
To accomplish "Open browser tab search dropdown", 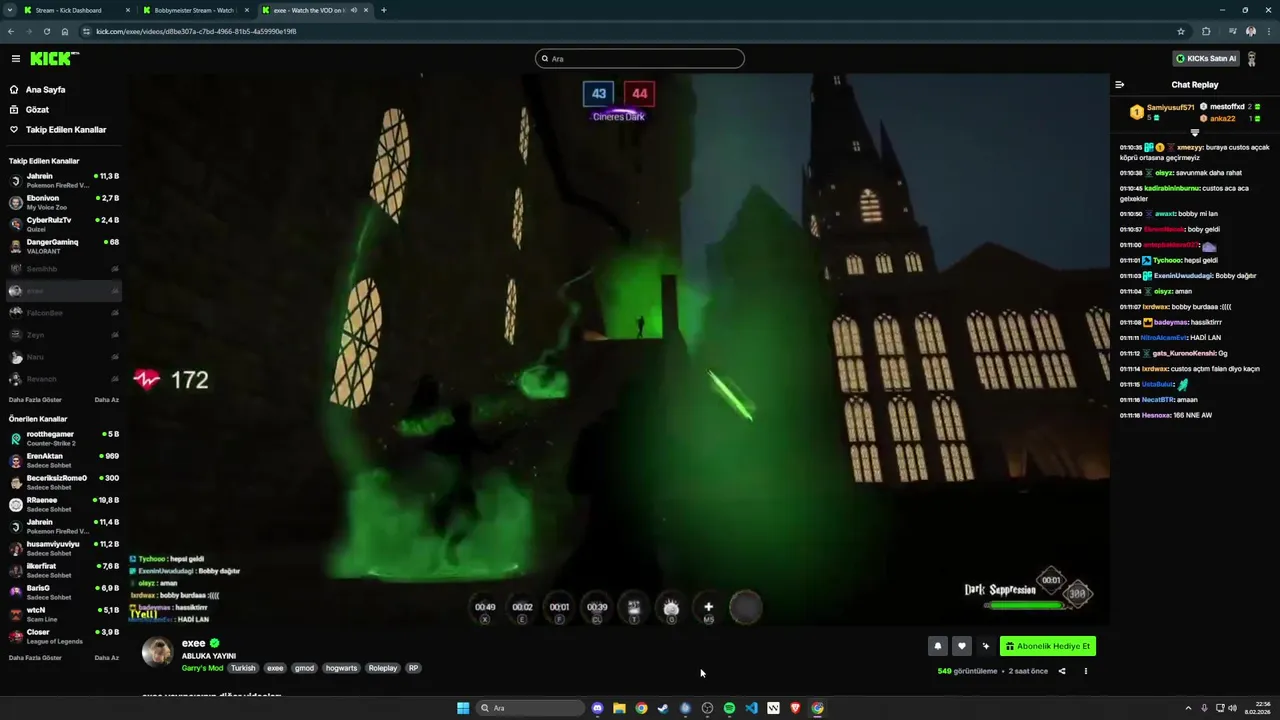I will [9, 10].
